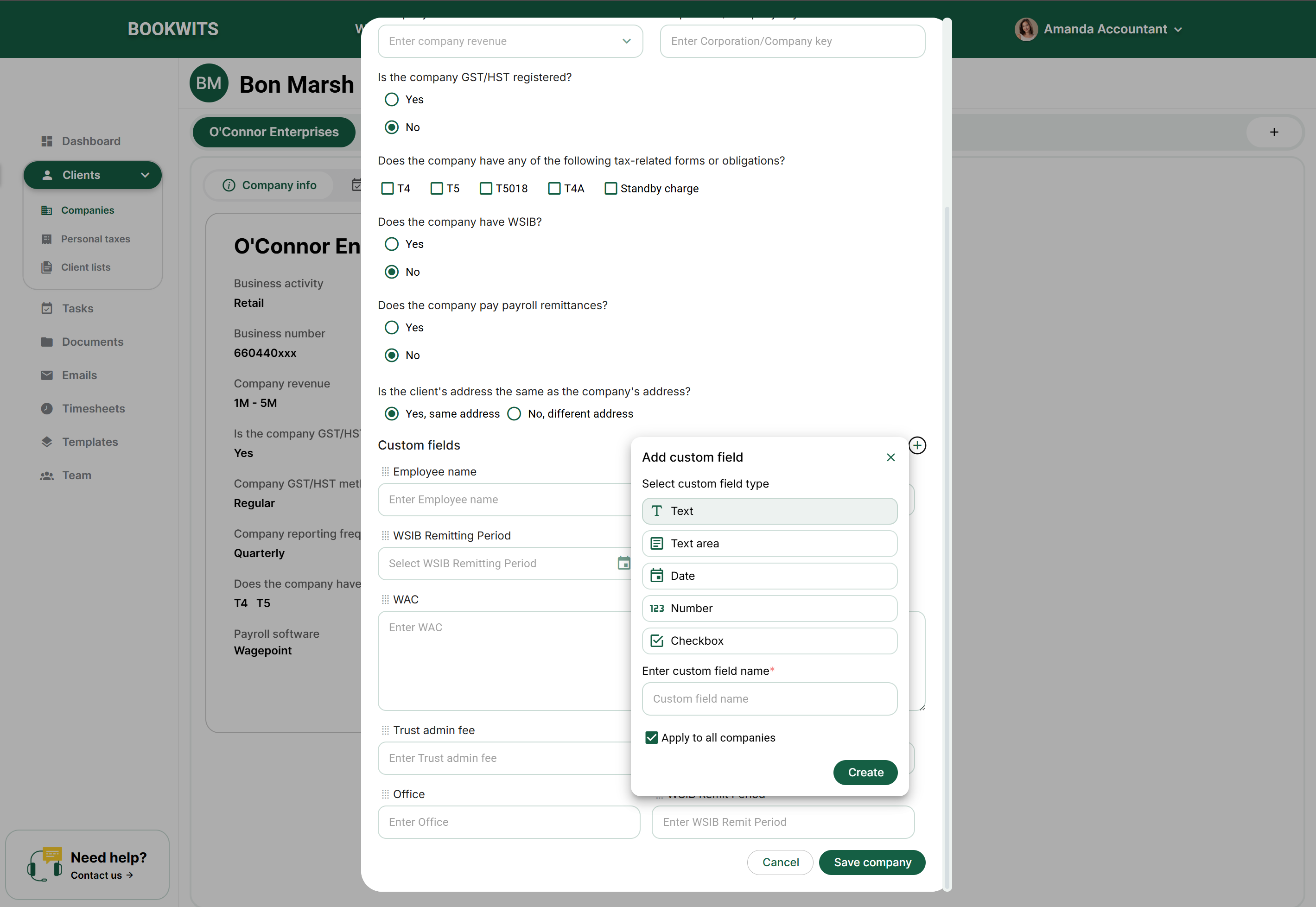Switch to the Company info tab
The height and width of the screenshot is (907, 1316).
(269, 185)
